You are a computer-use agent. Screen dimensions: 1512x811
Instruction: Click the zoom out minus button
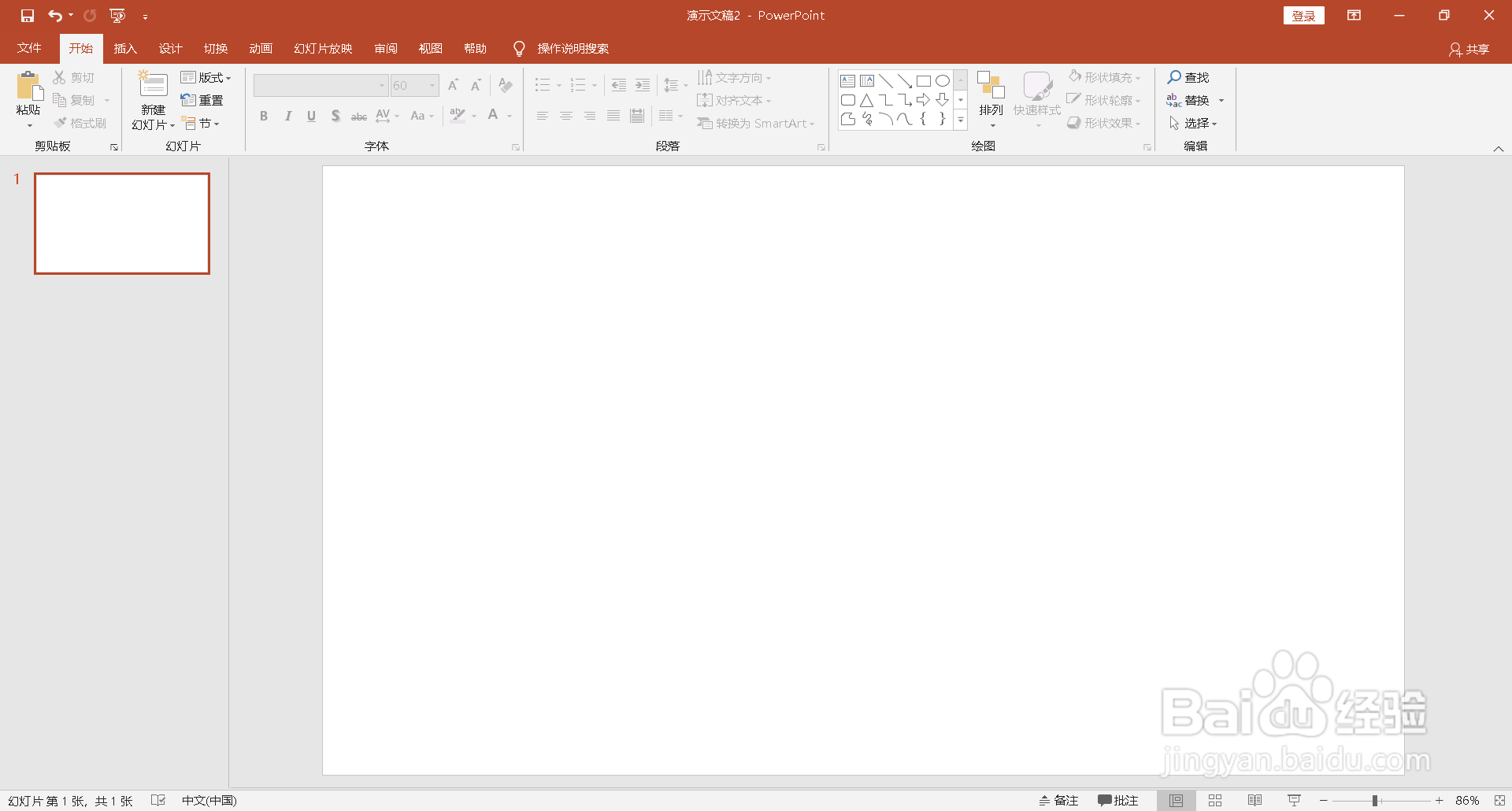coord(1324,800)
